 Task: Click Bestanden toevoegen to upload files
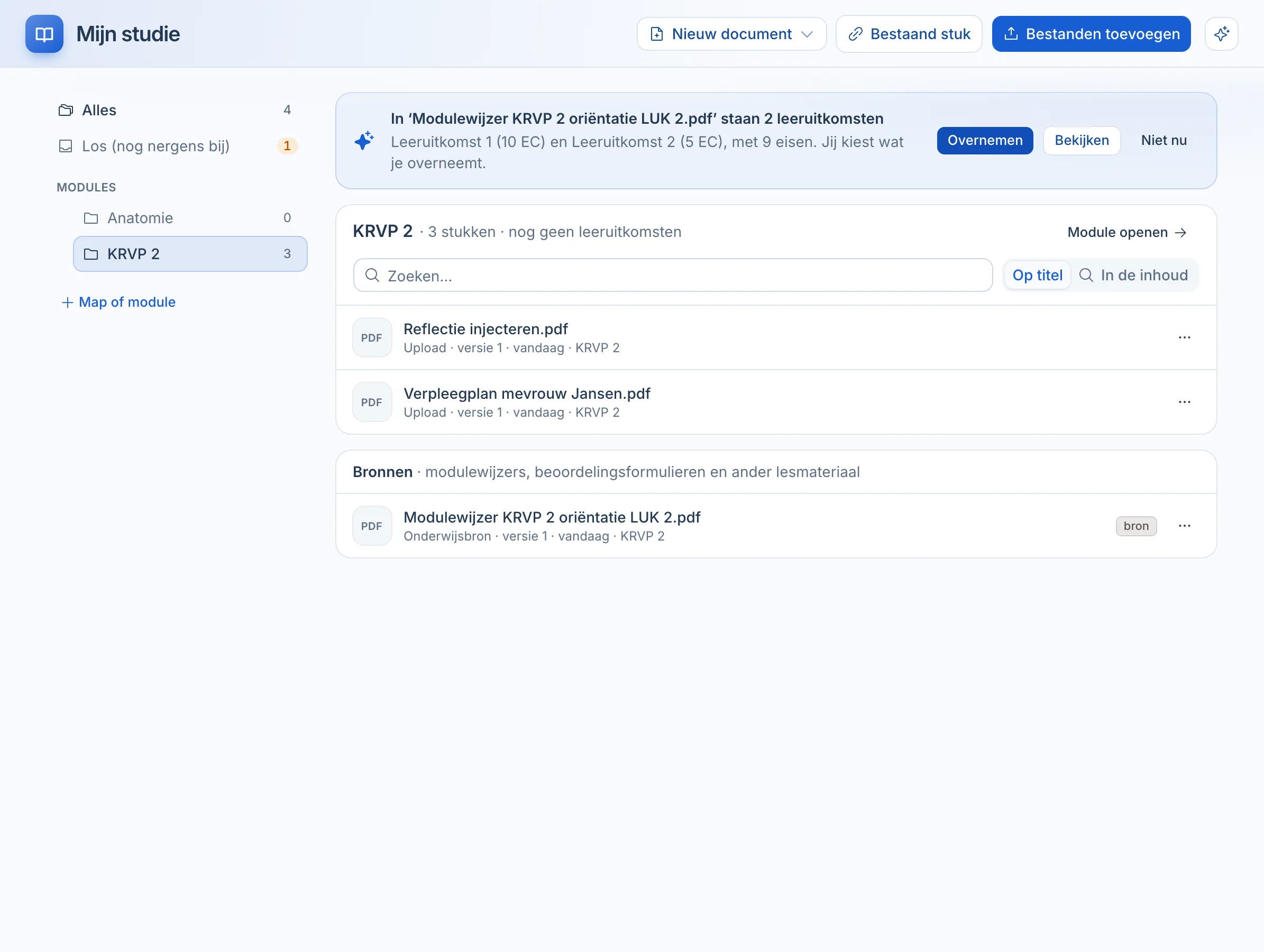(1091, 34)
